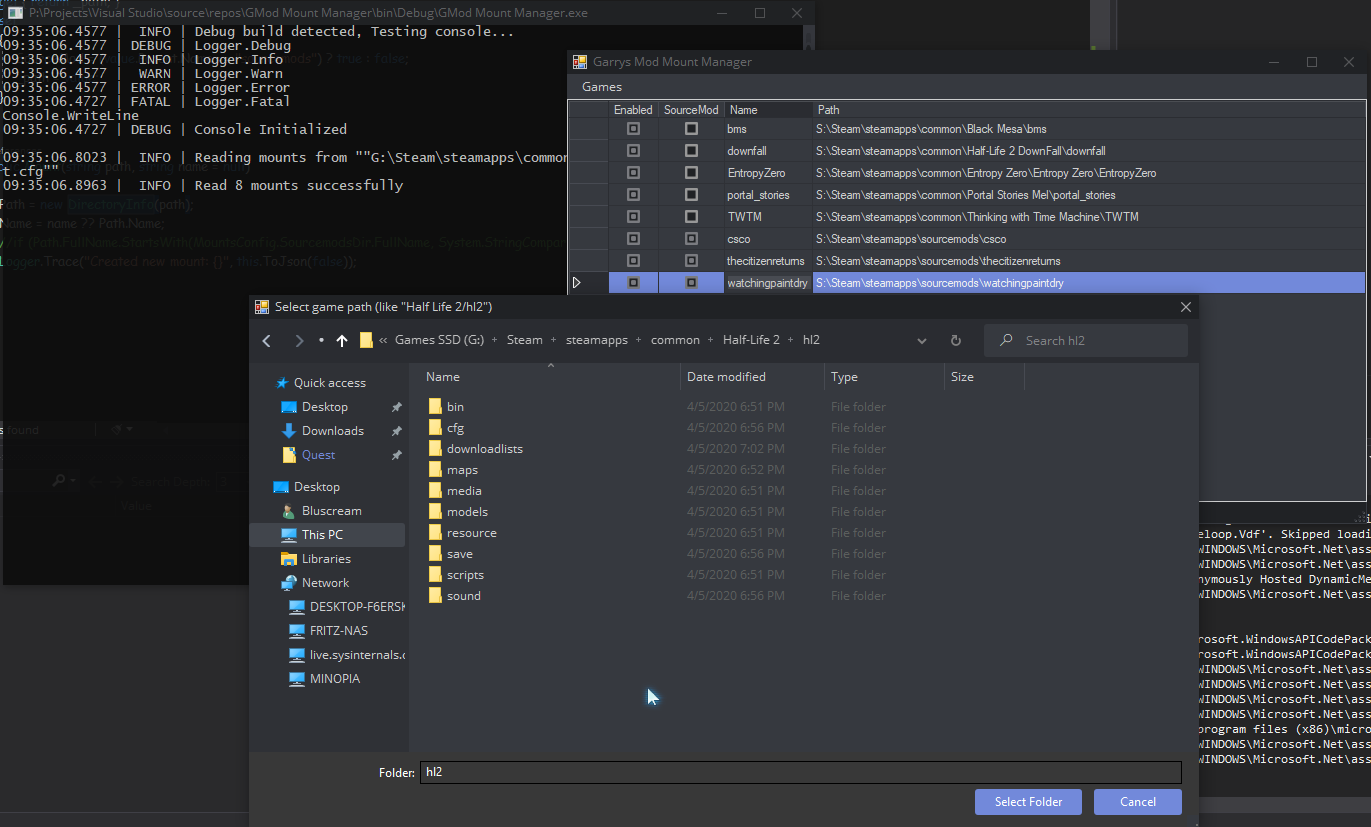Screen dimensions: 1371x827
Task: Open the bin folder icon
Action: point(435,407)
